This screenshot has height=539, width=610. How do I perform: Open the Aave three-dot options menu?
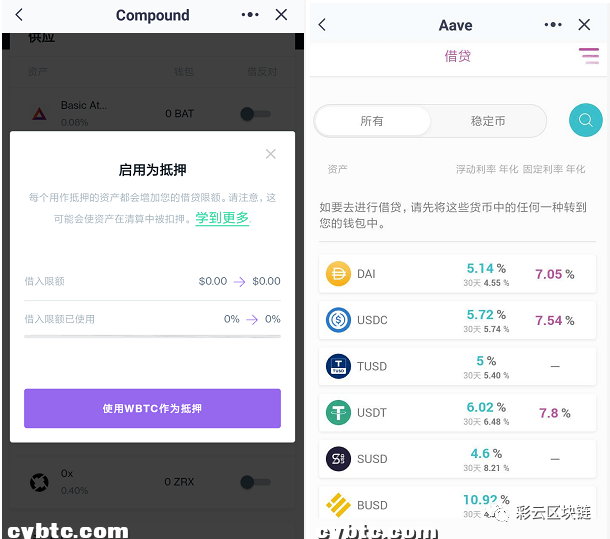(x=553, y=25)
